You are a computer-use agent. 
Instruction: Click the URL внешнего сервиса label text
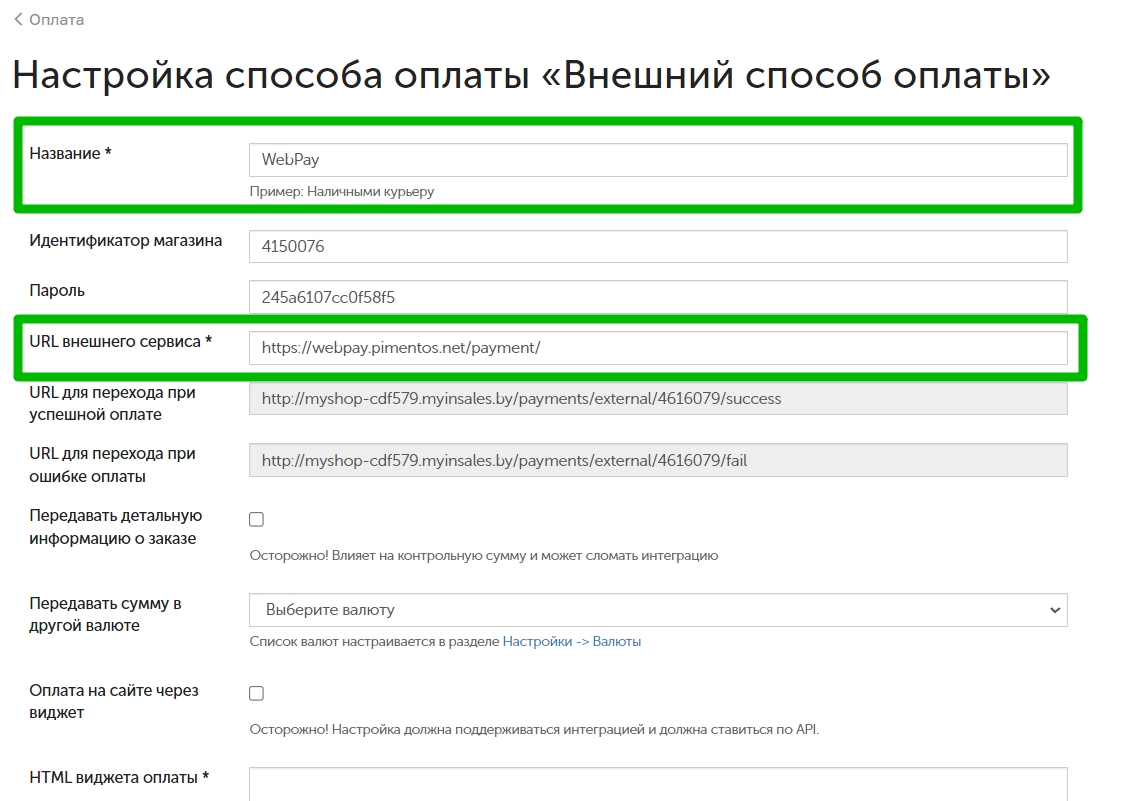120,342
